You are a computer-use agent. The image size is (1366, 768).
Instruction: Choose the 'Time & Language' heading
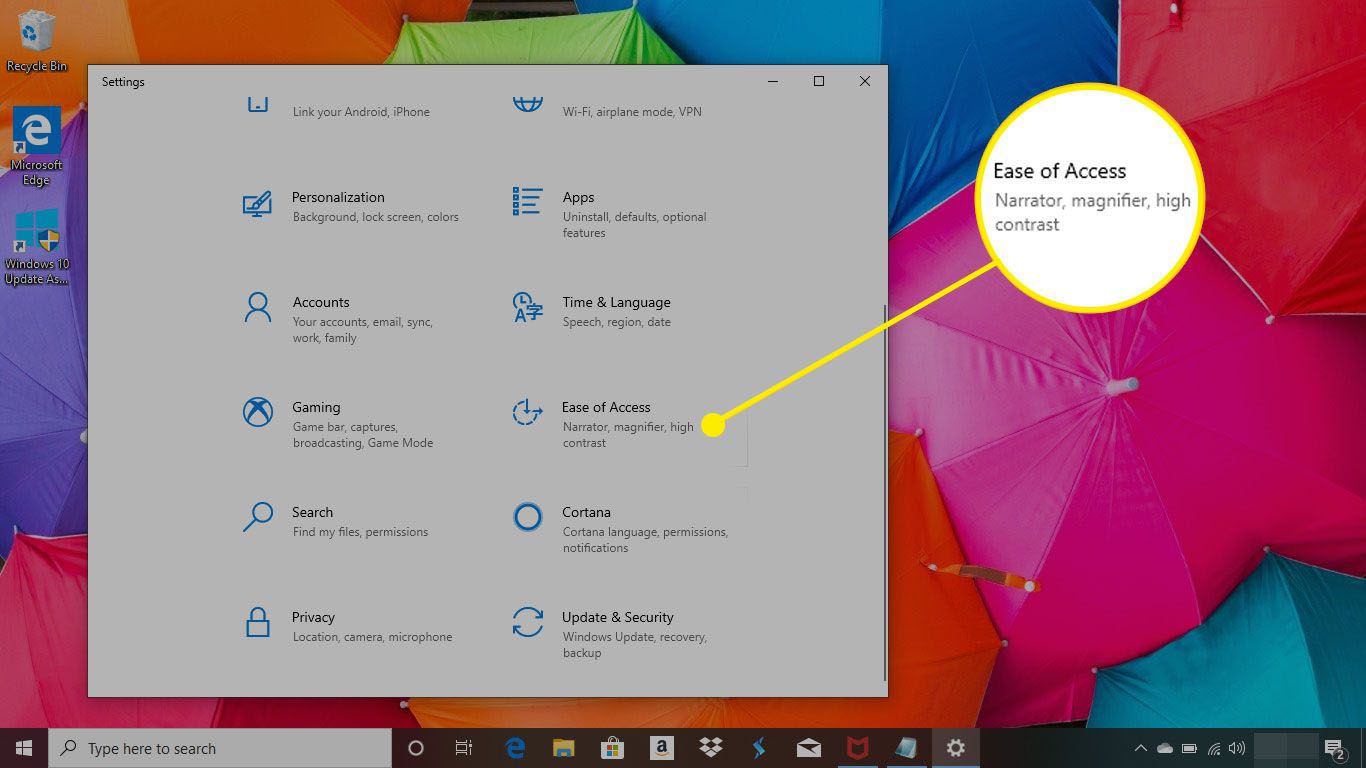(616, 302)
